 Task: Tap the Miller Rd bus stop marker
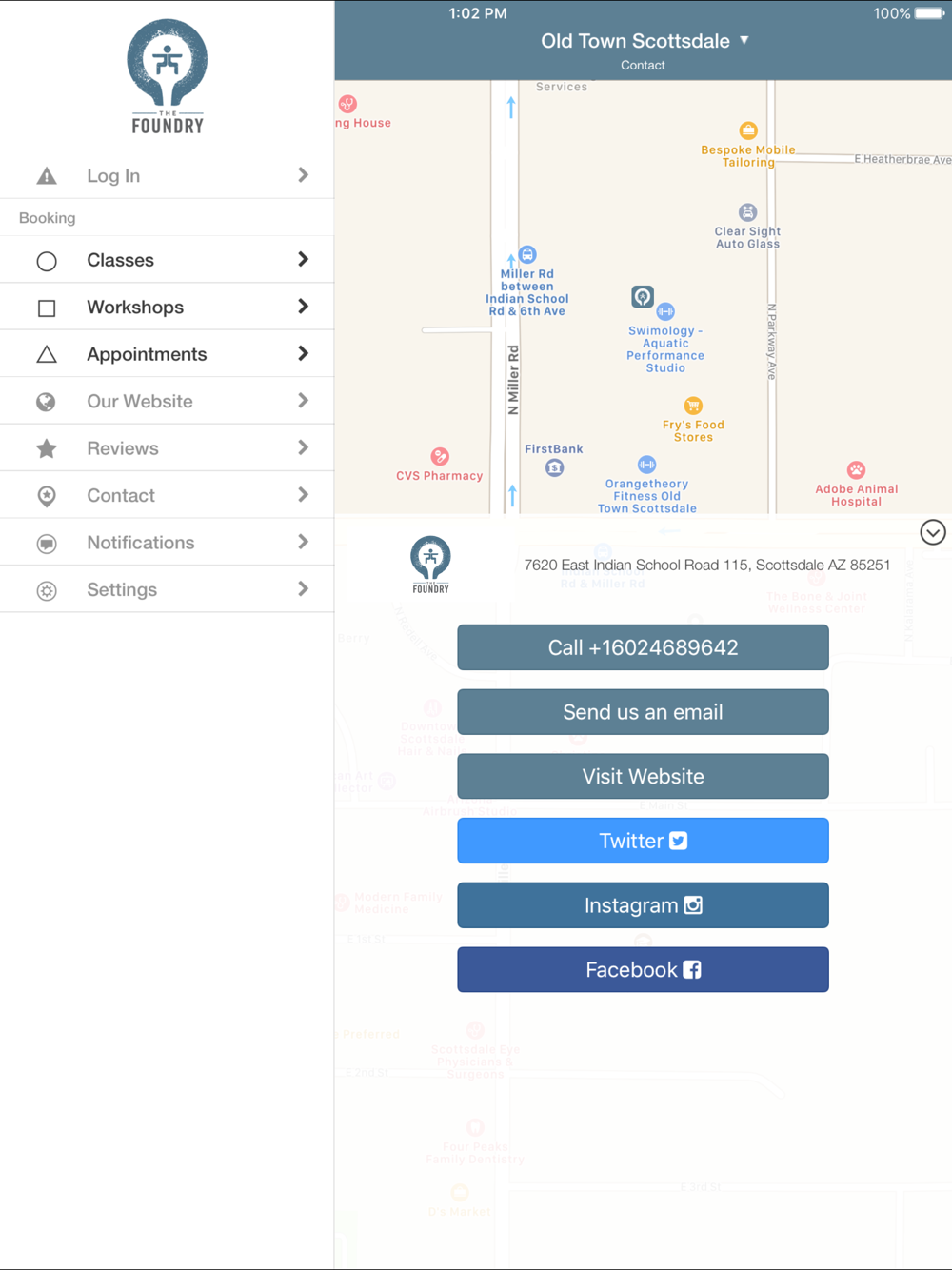click(x=527, y=254)
